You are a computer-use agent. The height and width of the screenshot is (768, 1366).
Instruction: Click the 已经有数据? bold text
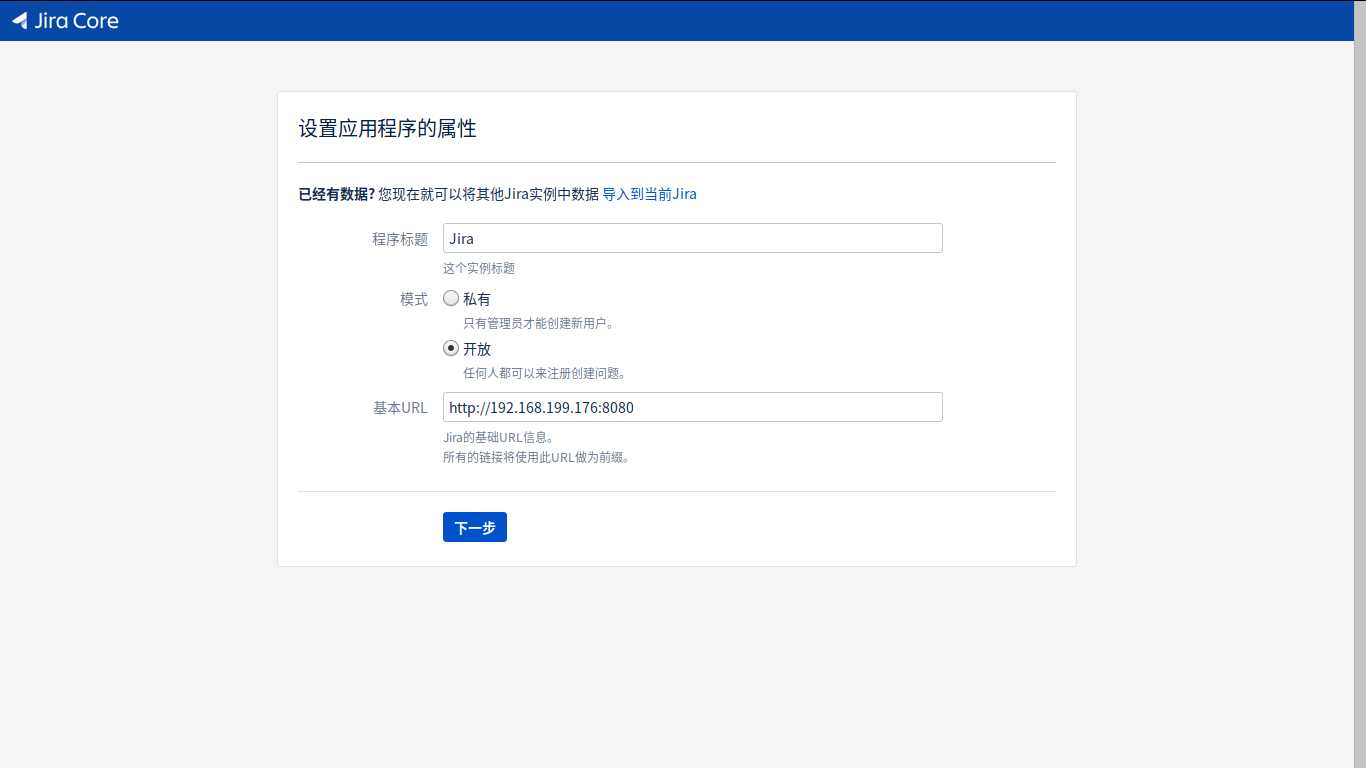point(336,194)
